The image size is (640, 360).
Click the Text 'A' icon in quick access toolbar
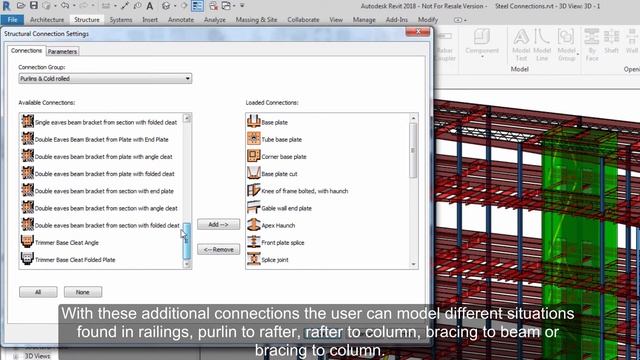[x=150, y=6]
